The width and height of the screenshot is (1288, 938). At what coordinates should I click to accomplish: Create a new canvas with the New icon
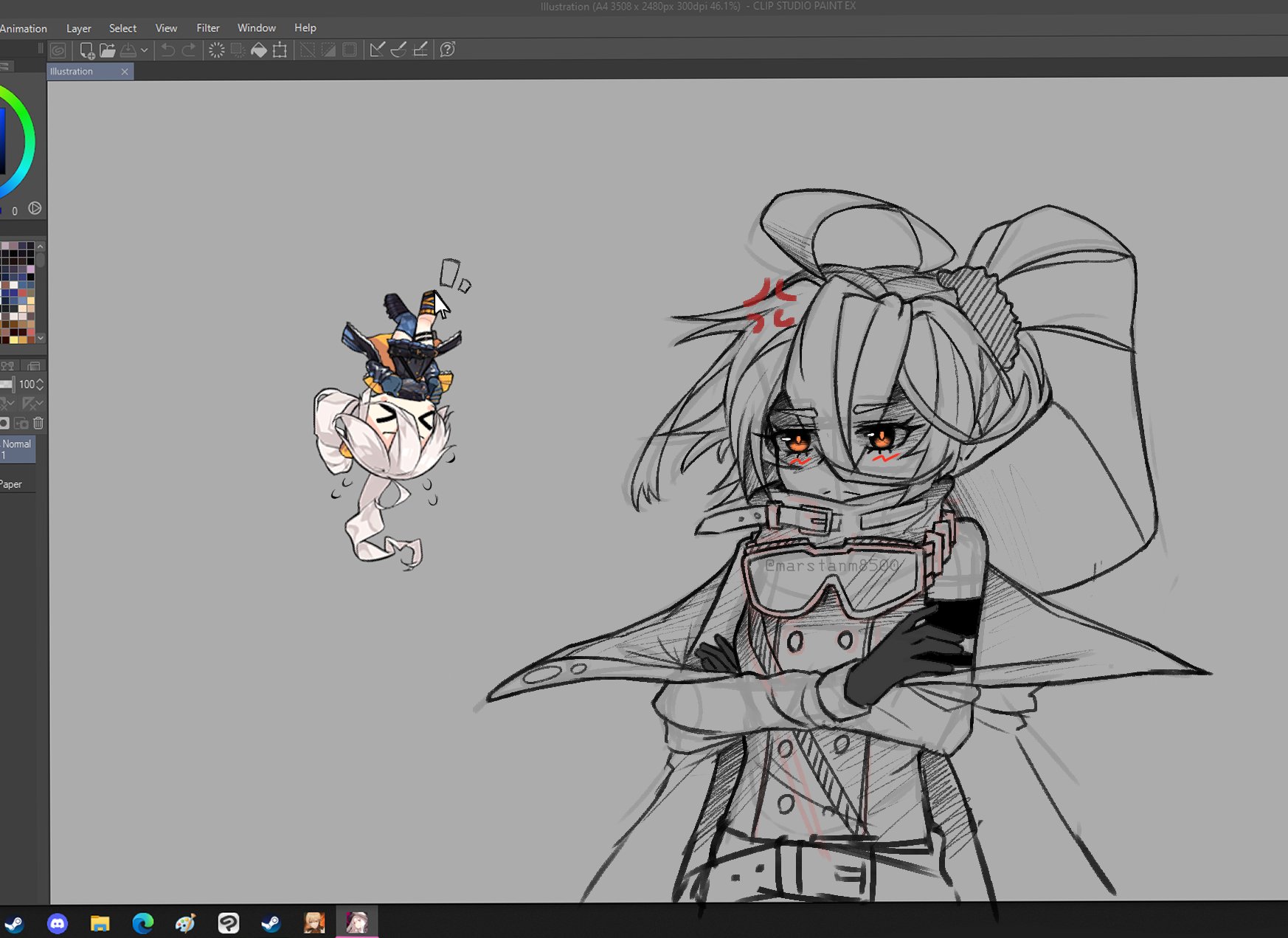pyautogui.click(x=87, y=50)
